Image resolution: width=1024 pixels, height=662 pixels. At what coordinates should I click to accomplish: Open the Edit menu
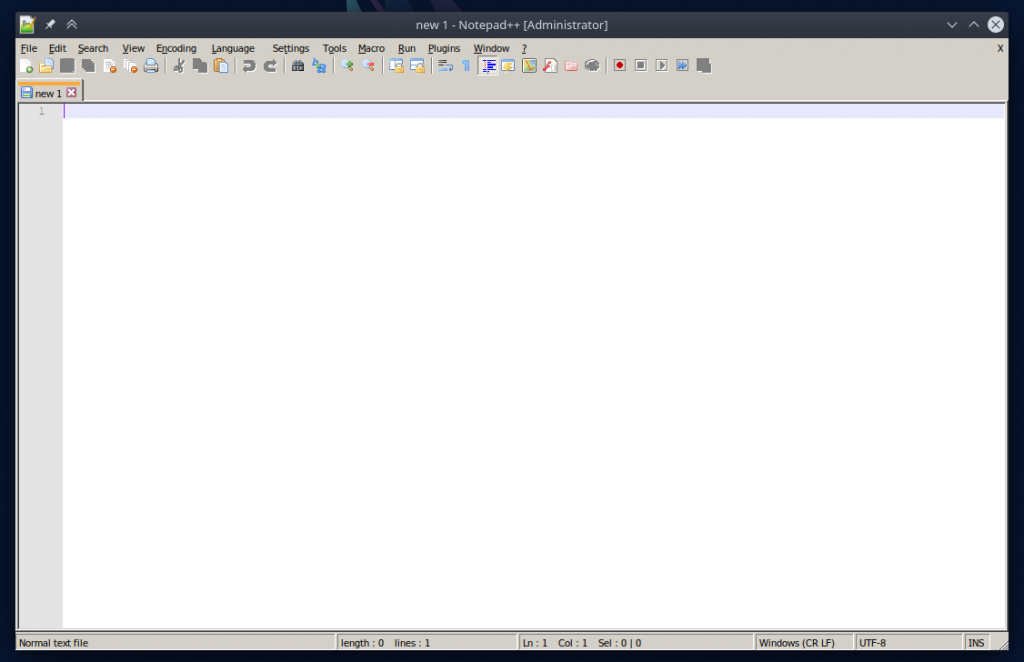57,48
